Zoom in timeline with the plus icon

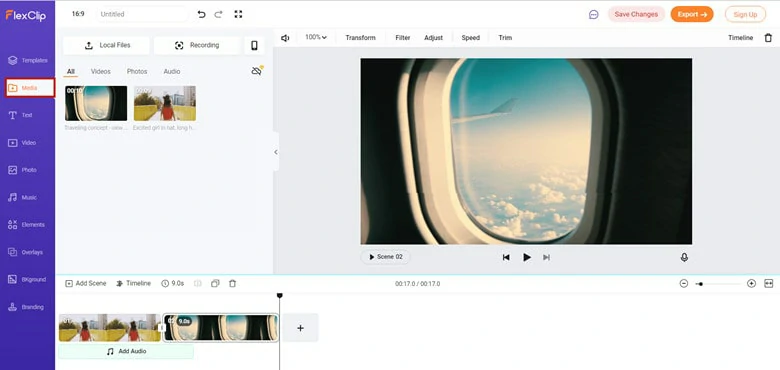(x=751, y=283)
